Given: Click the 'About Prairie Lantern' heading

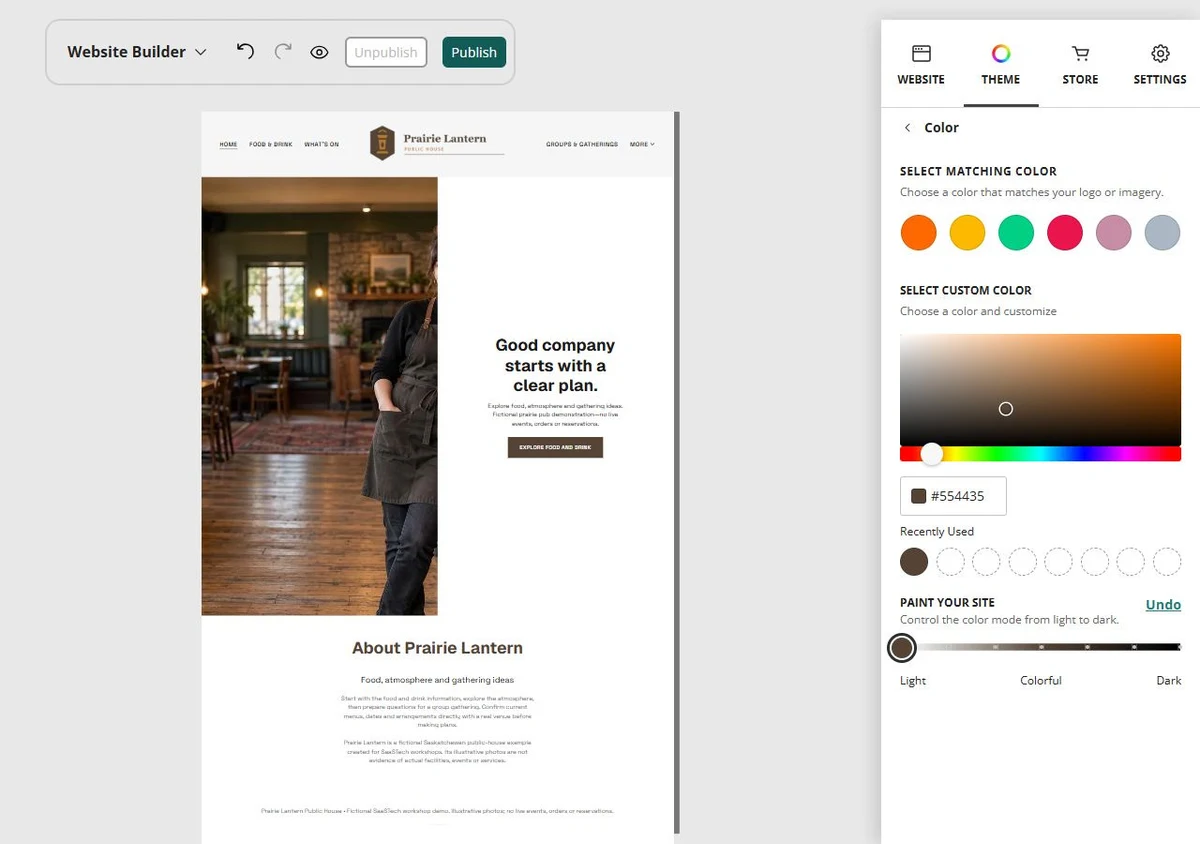Looking at the screenshot, I should point(437,648).
